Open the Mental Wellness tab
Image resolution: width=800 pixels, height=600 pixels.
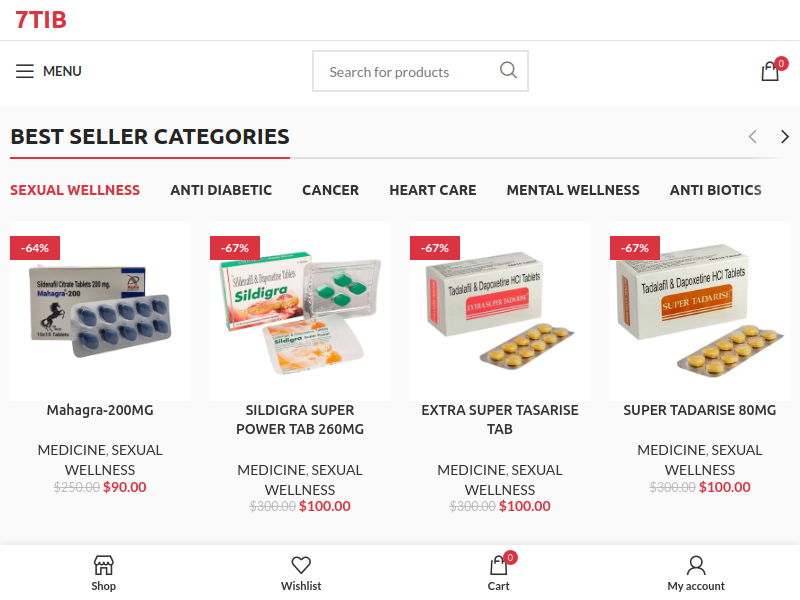(x=573, y=190)
